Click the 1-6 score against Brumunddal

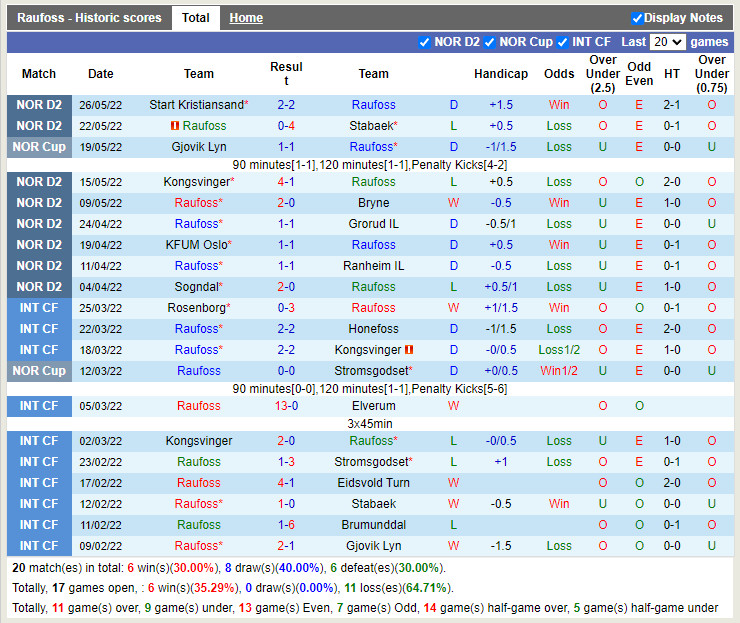click(x=286, y=525)
